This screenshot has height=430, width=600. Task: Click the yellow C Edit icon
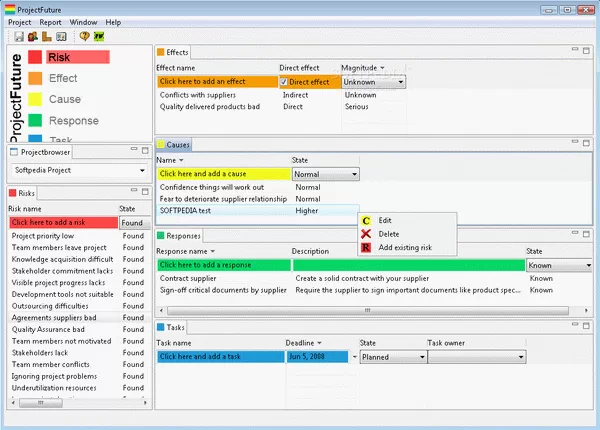point(366,220)
